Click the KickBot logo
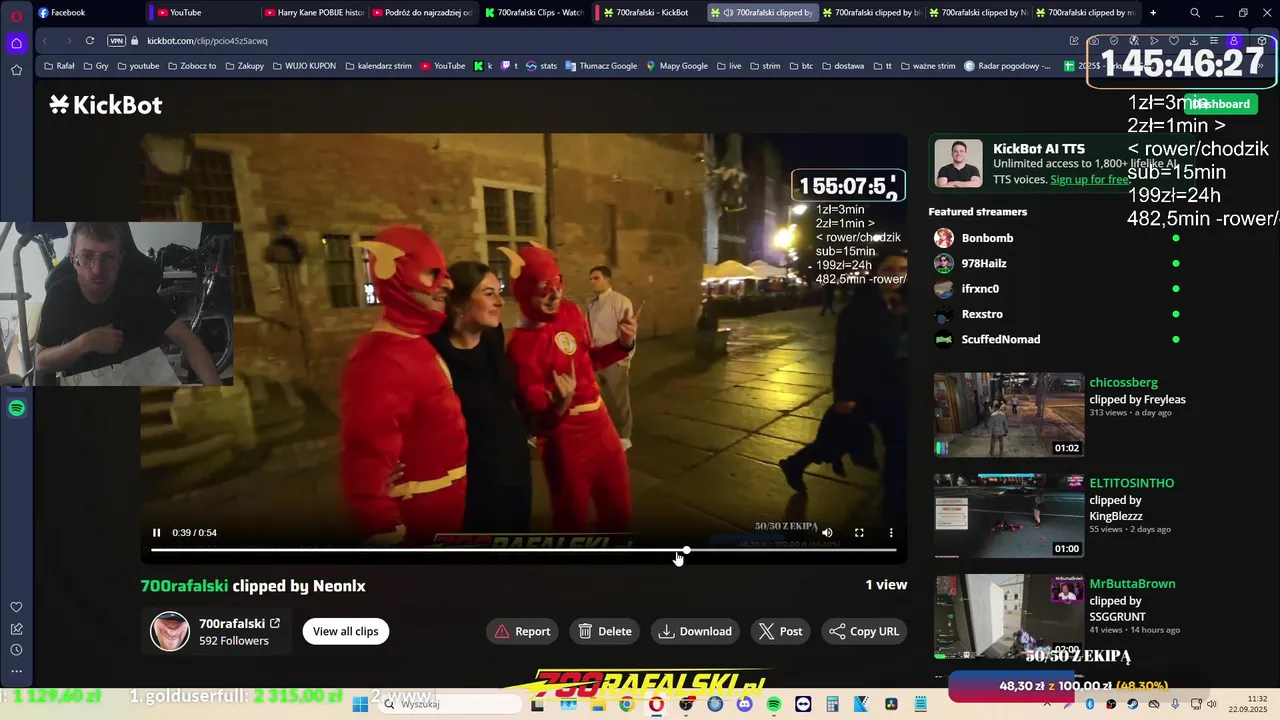The height and width of the screenshot is (720, 1280). coord(105,104)
